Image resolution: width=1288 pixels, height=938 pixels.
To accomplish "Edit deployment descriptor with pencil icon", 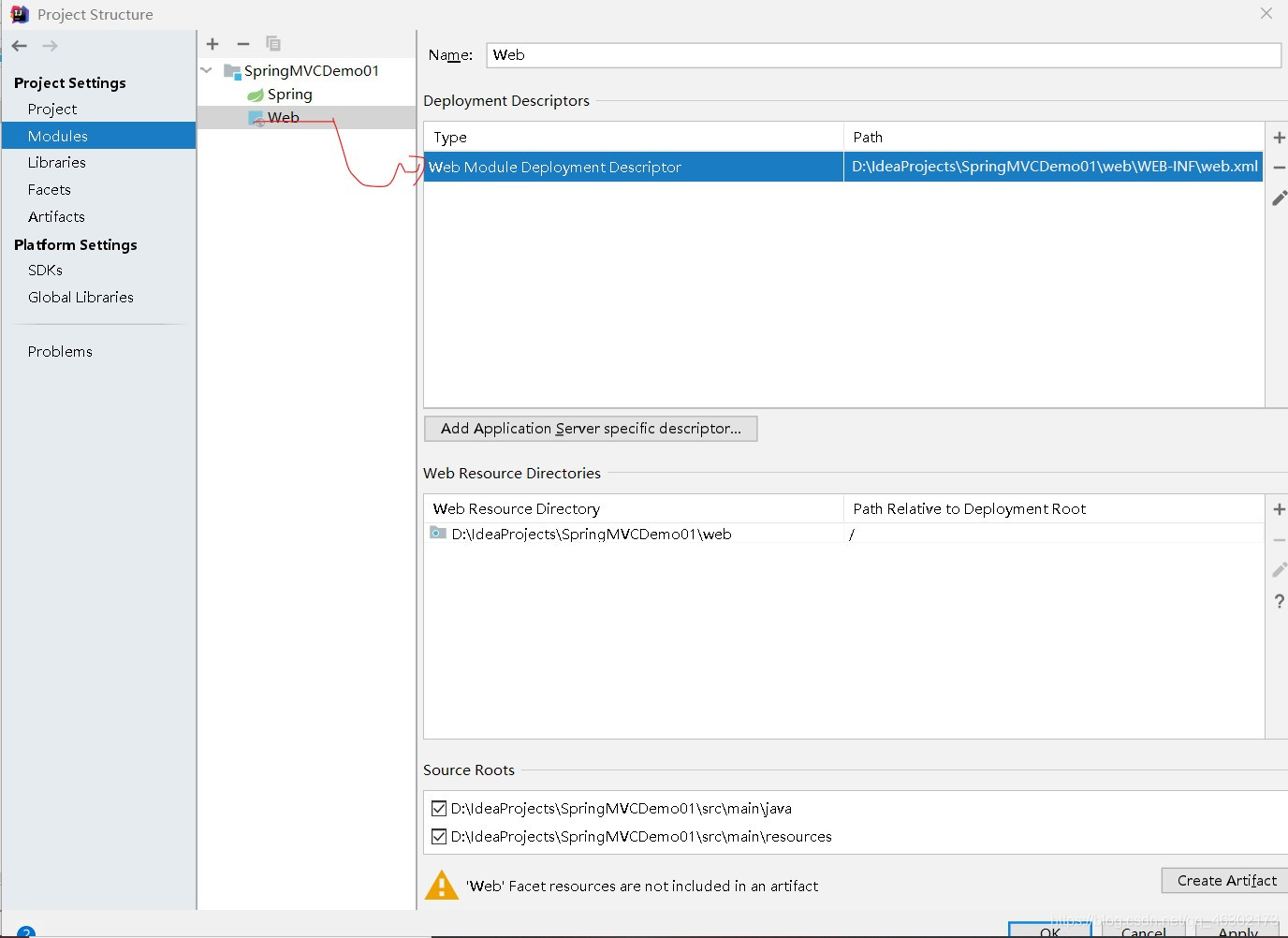I will 1279,198.
